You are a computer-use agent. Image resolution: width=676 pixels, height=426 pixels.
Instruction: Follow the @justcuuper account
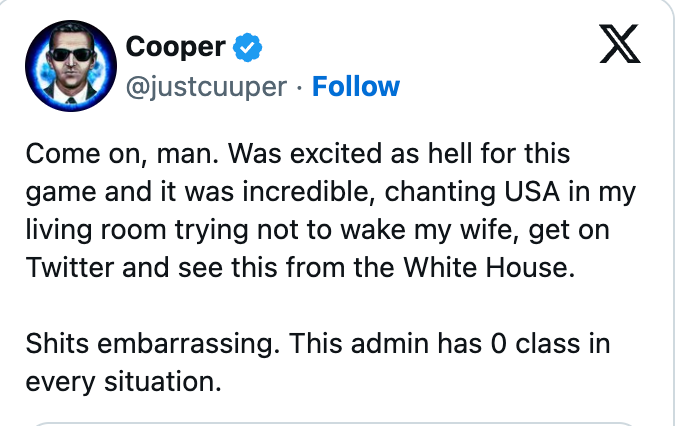356,87
